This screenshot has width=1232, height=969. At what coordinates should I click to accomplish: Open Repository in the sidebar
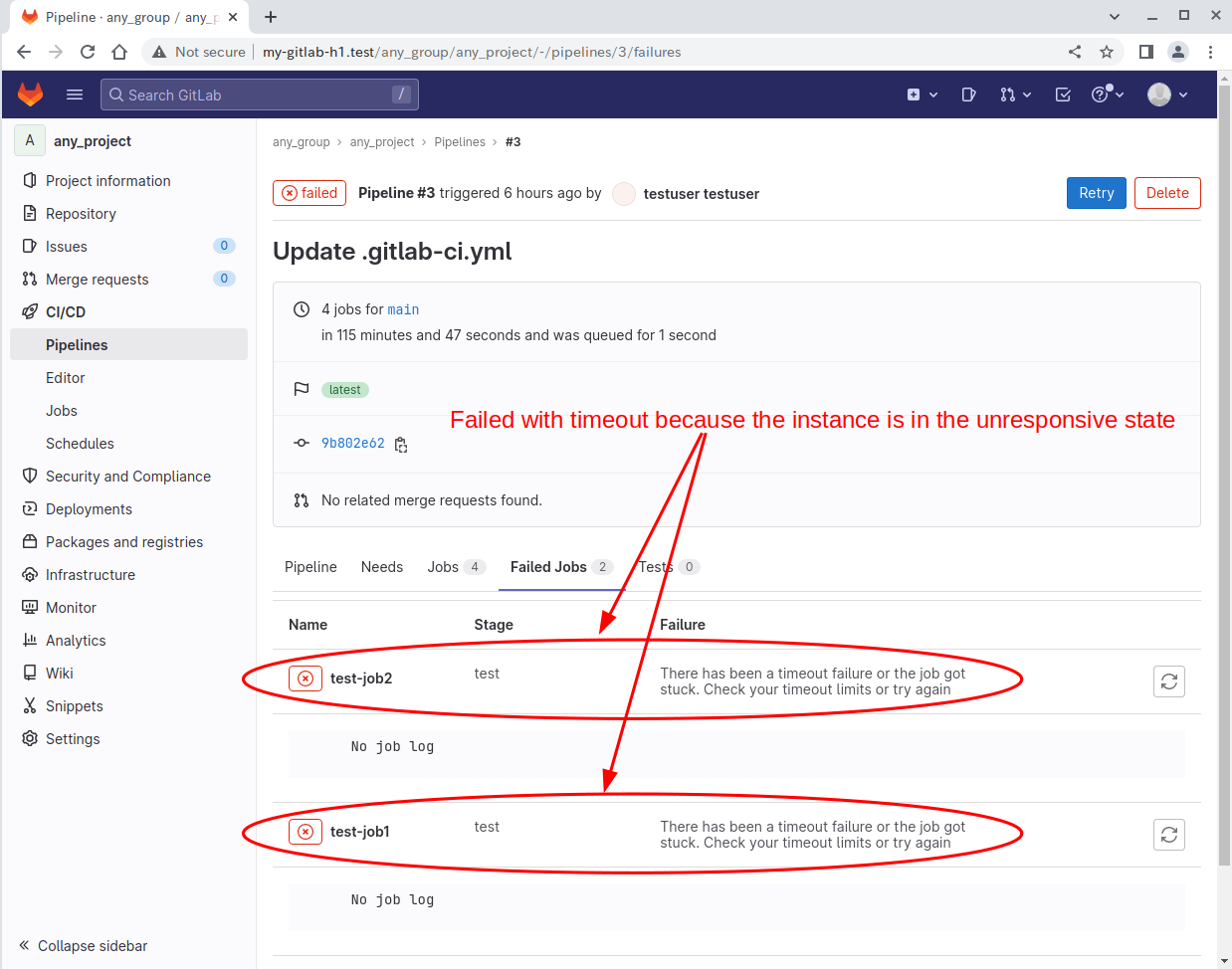click(81, 214)
